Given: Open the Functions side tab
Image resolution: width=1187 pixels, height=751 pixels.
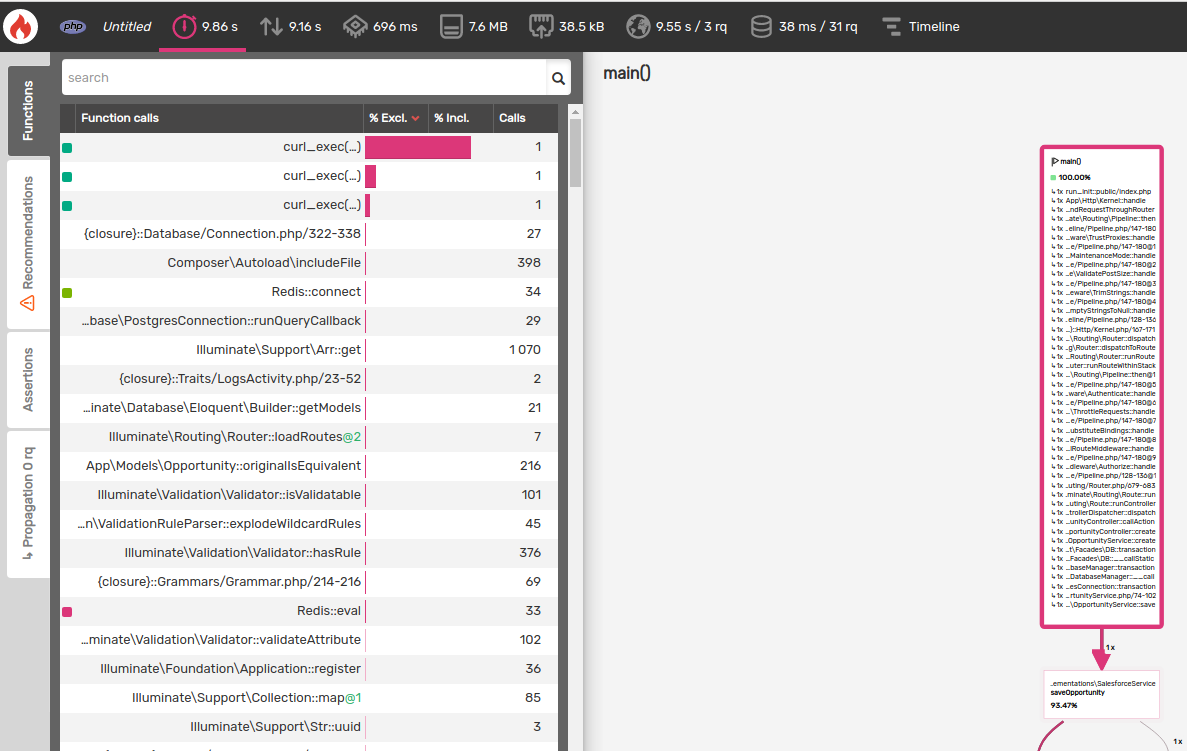Looking at the screenshot, I should tap(29, 111).
